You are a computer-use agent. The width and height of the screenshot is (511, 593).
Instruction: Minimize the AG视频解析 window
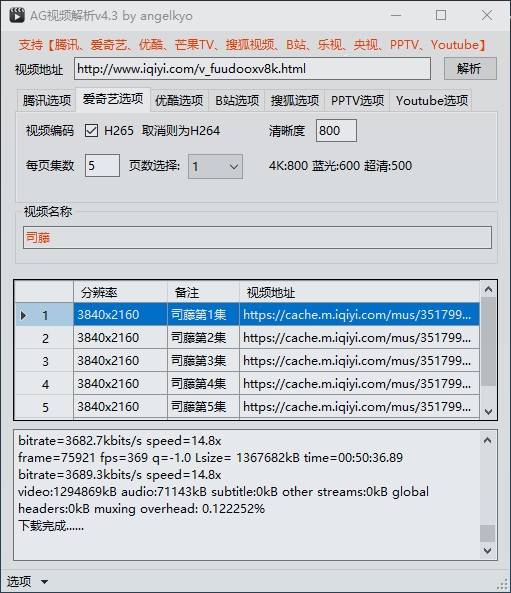(x=396, y=15)
